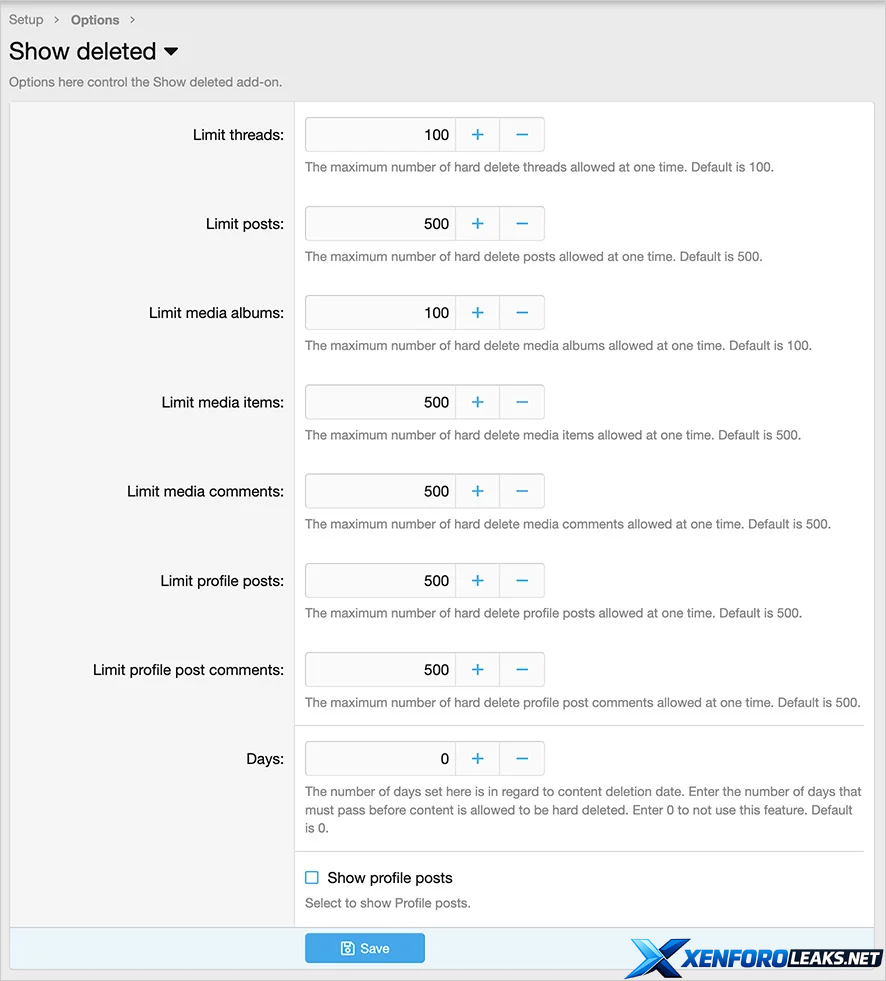The height and width of the screenshot is (981, 886).
Task: Click minus icon for Limit media albums
Action: (x=522, y=313)
